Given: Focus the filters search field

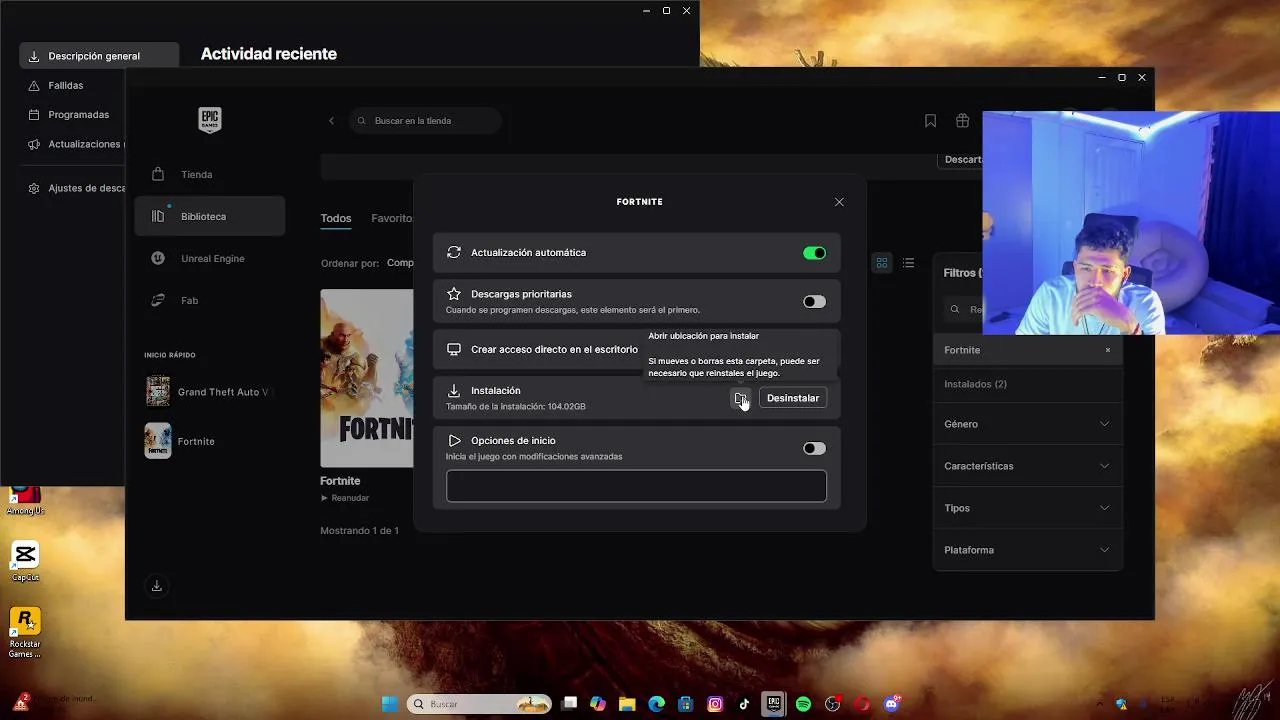Looking at the screenshot, I should pos(963,309).
